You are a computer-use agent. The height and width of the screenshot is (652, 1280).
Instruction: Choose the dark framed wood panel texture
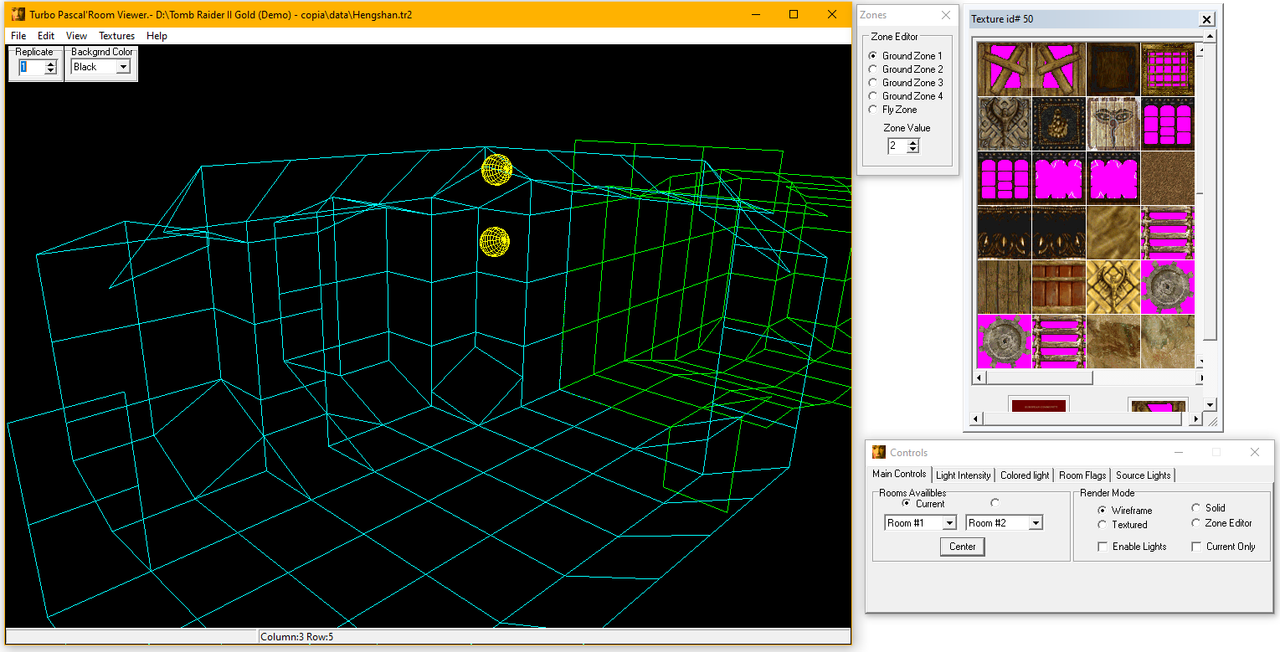tap(1113, 68)
